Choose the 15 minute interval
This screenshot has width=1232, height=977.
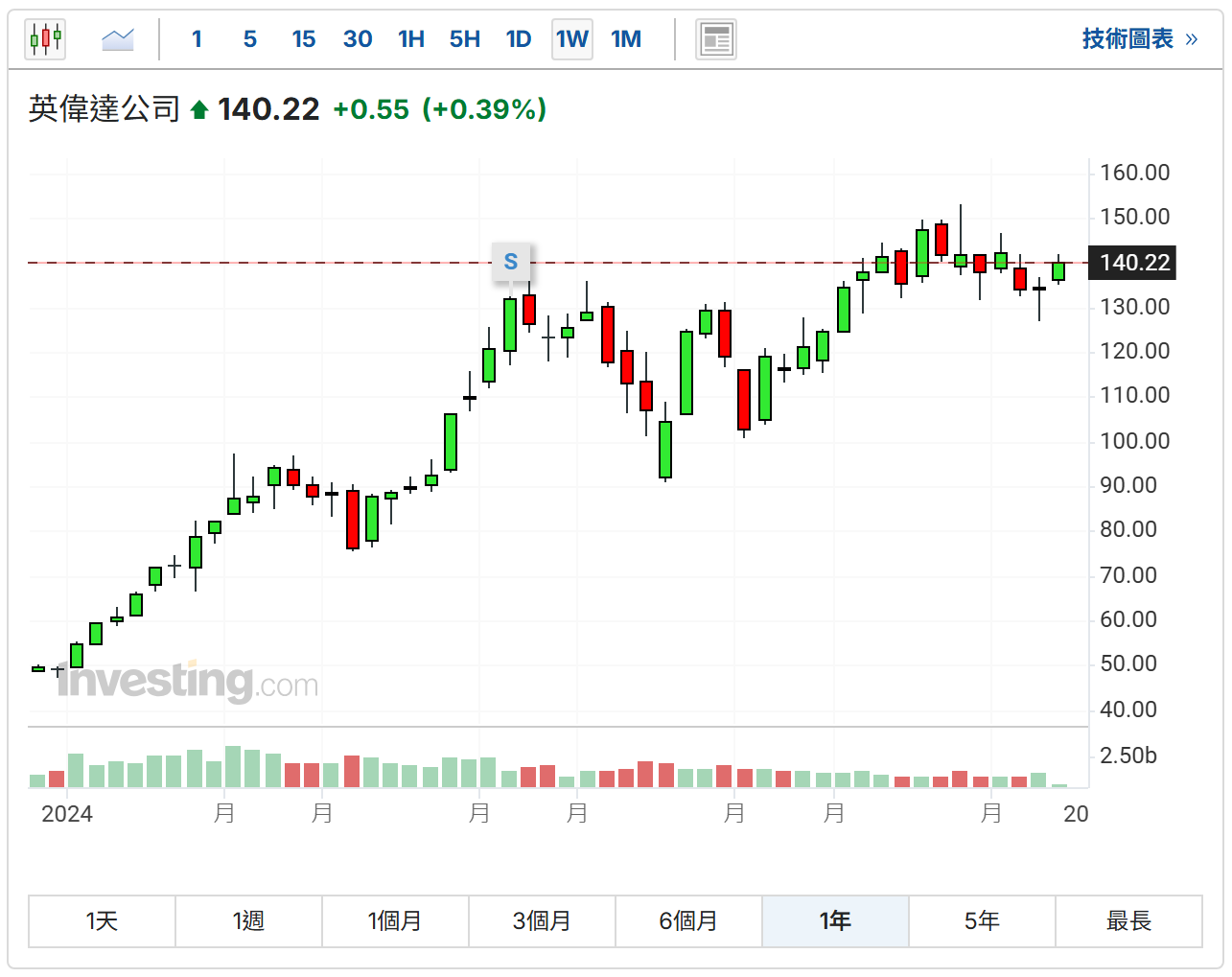pyautogui.click(x=304, y=39)
